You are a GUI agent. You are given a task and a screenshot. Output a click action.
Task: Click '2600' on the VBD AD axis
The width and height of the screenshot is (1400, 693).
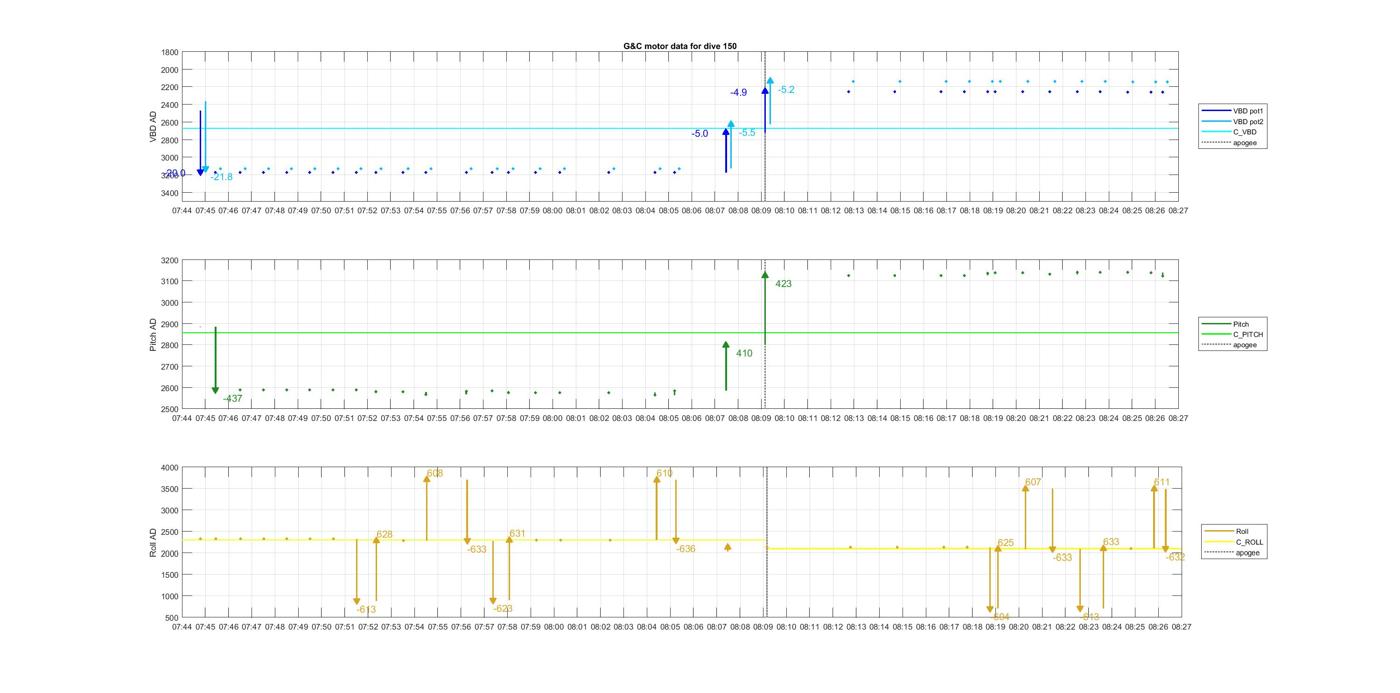point(170,123)
